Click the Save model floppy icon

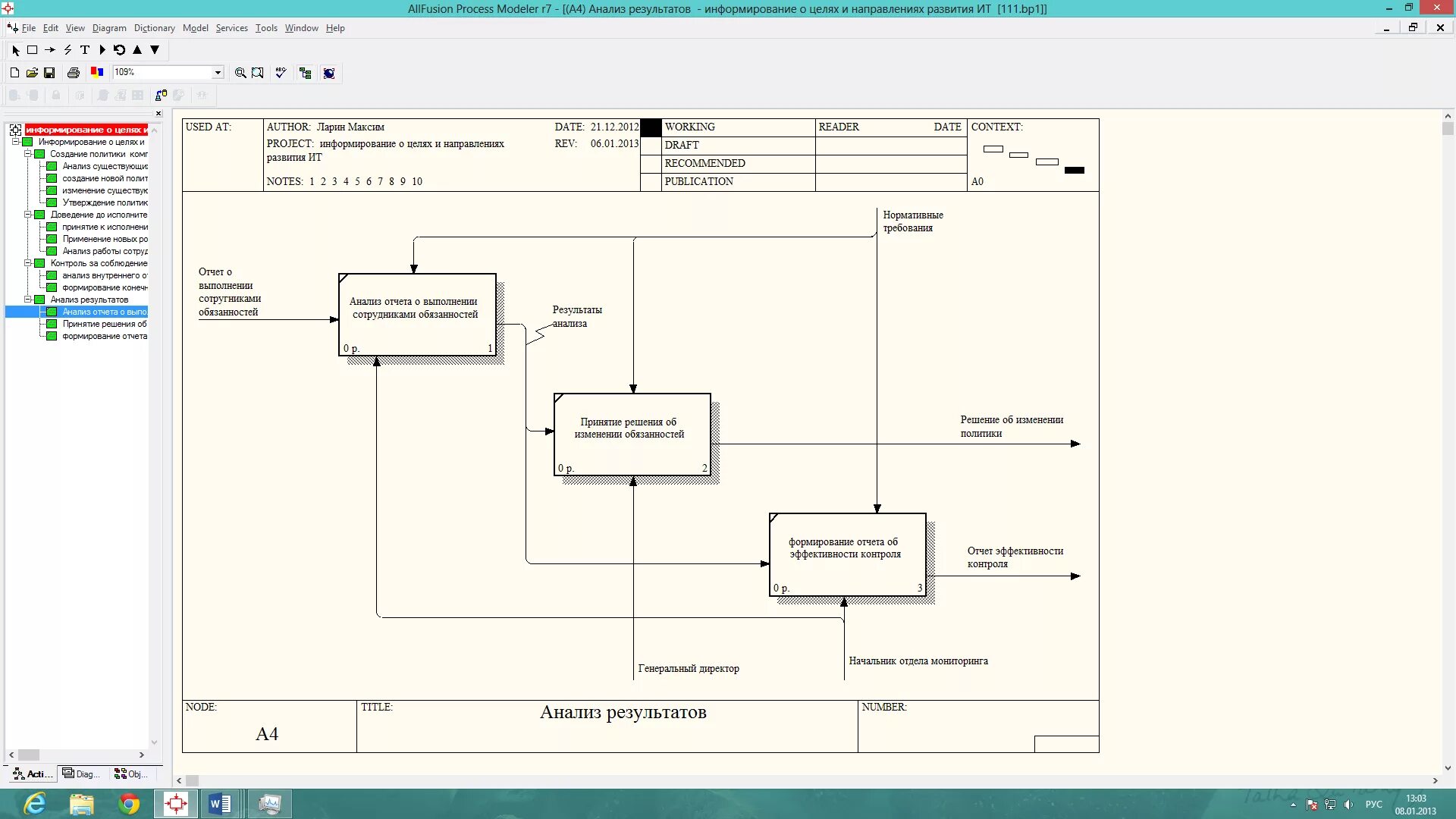pyautogui.click(x=49, y=73)
